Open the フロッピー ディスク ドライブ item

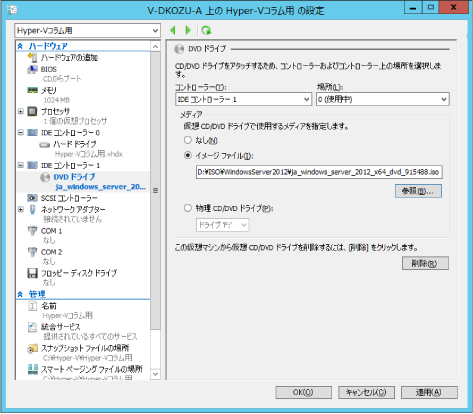pyautogui.click(x=79, y=273)
